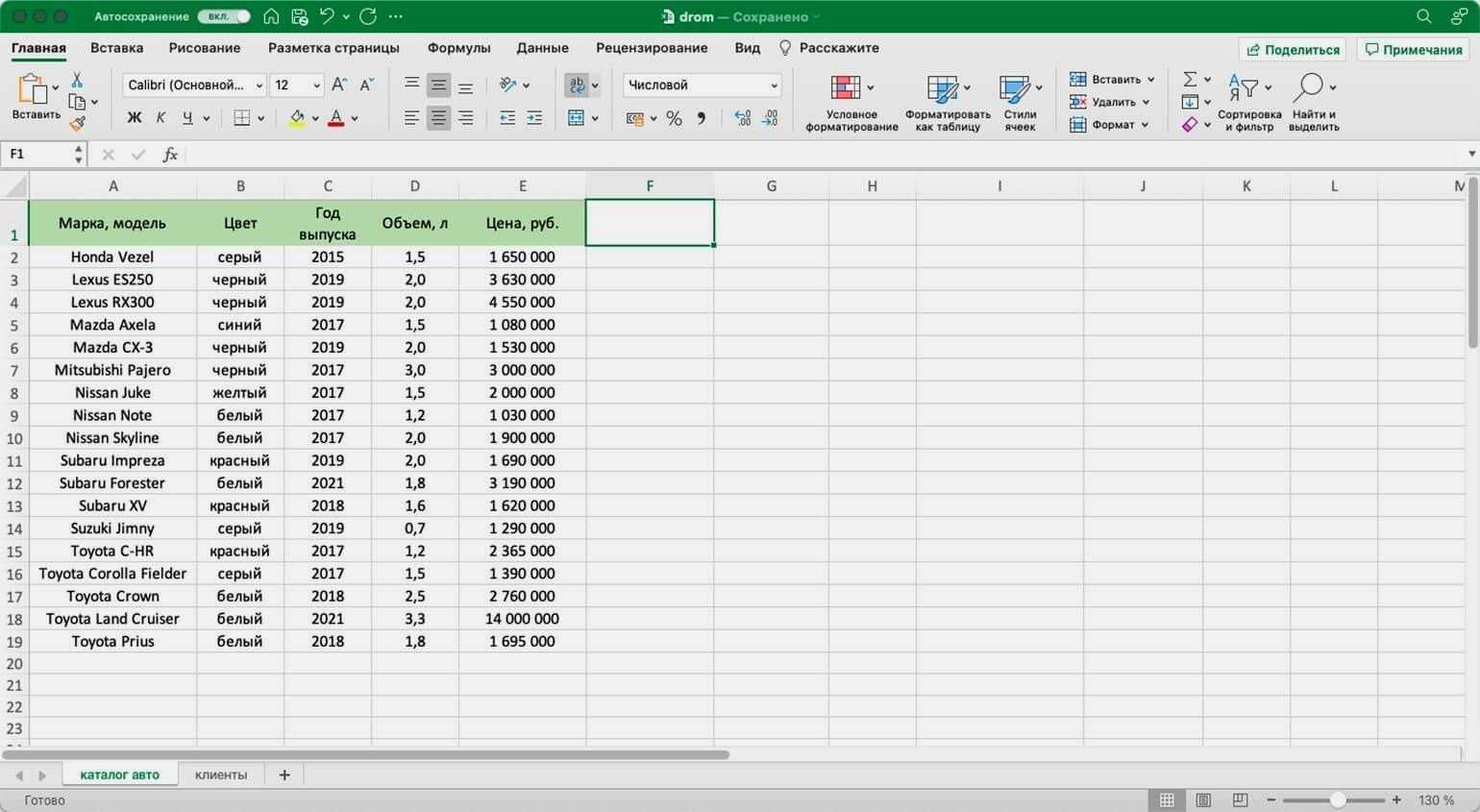Image resolution: width=1480 pixels, height=812 pixels.
Task: Click the cell name box showing F1
Action: click(38, 155)
